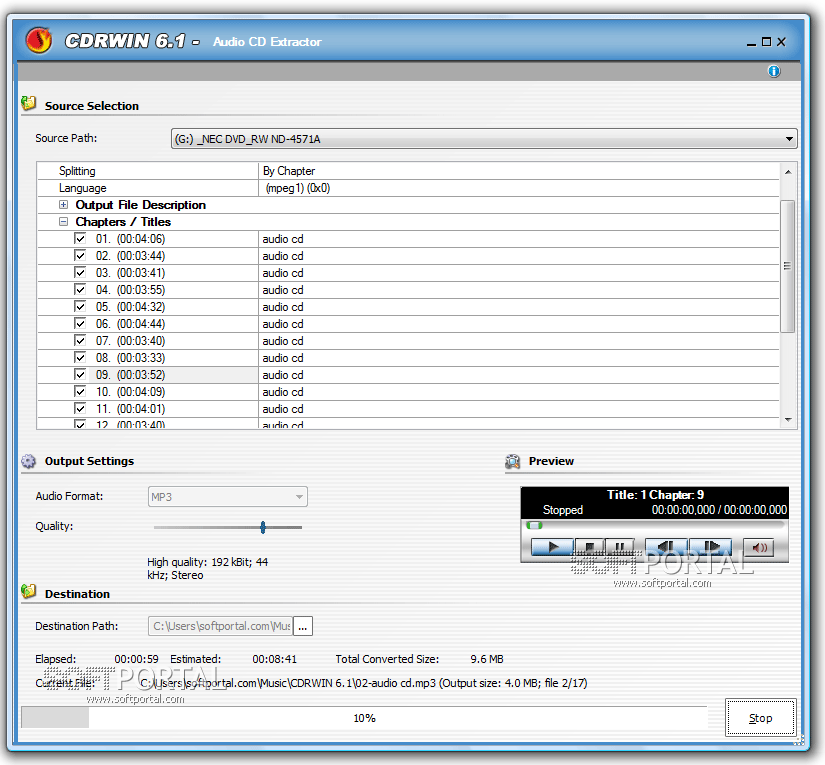825x765 pixels.
Task: Uncheck track 01 (00:04:06) checkbox
Action: tap(80, 239)
